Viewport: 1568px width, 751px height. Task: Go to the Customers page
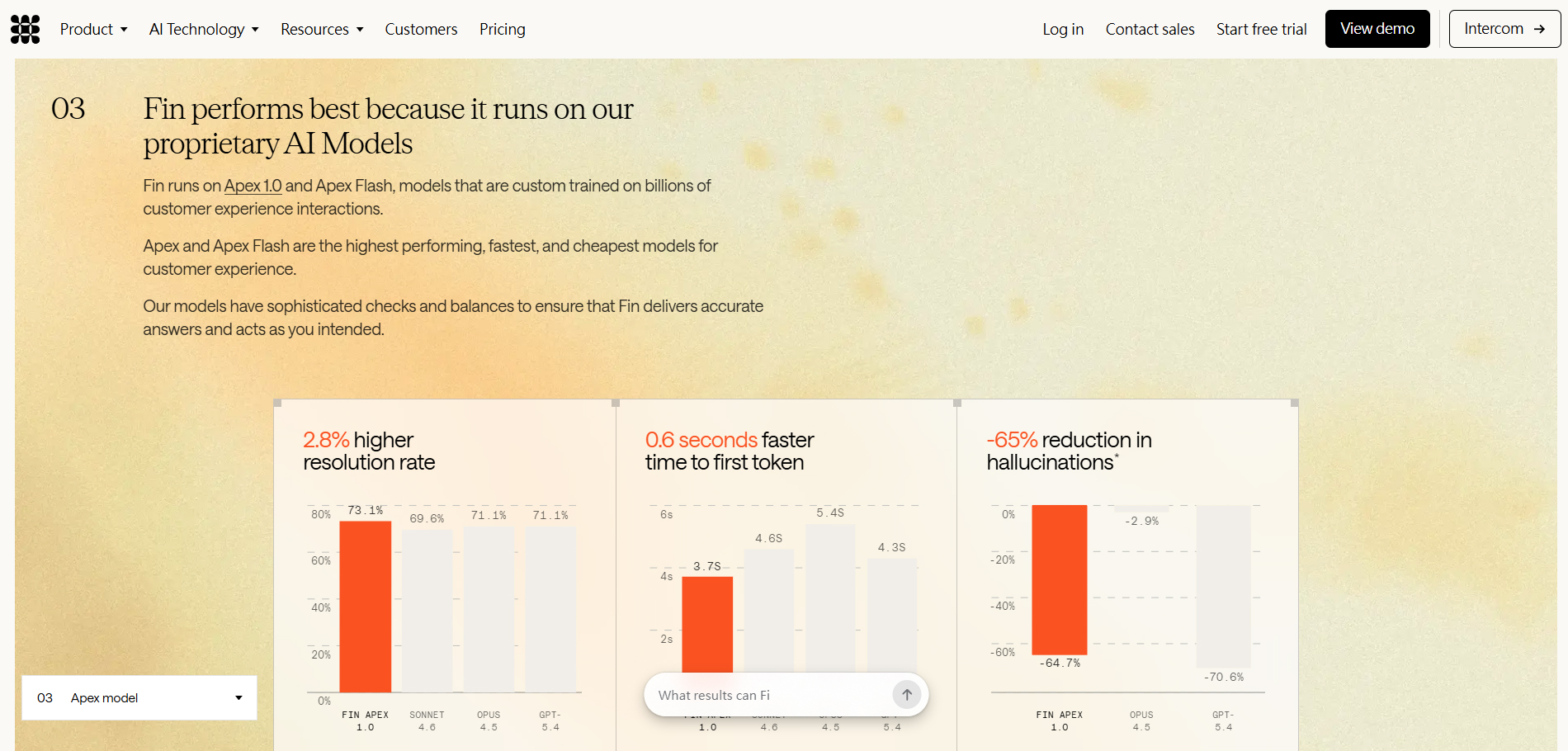421,29
